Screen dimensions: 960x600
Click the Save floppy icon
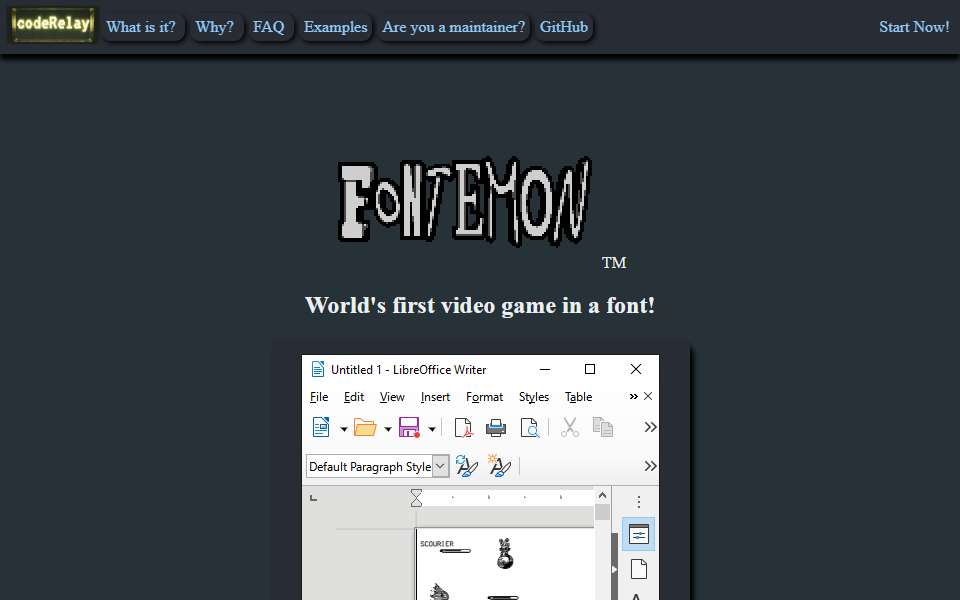pos(410,427)
